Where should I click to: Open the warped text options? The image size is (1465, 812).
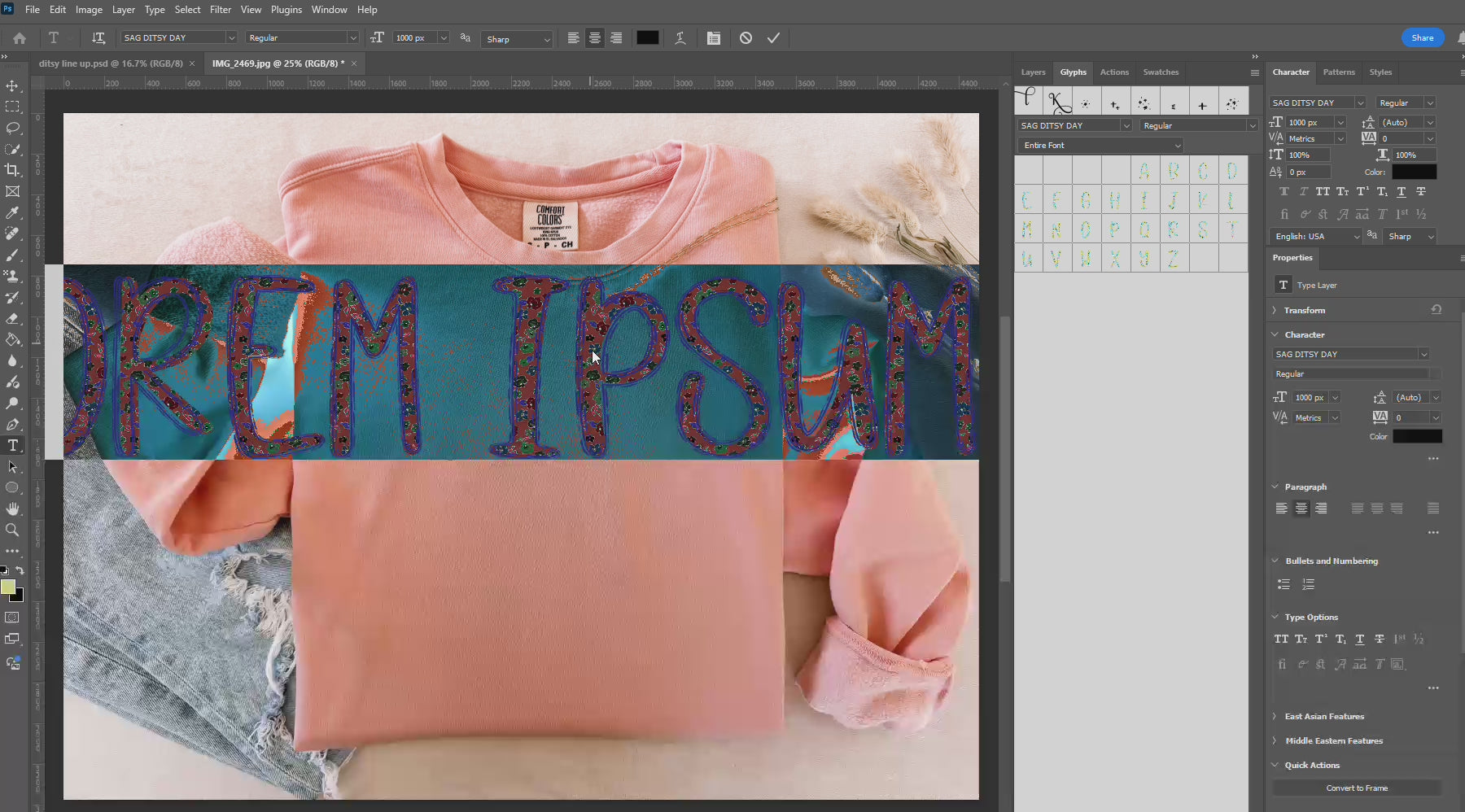[680, 38]
